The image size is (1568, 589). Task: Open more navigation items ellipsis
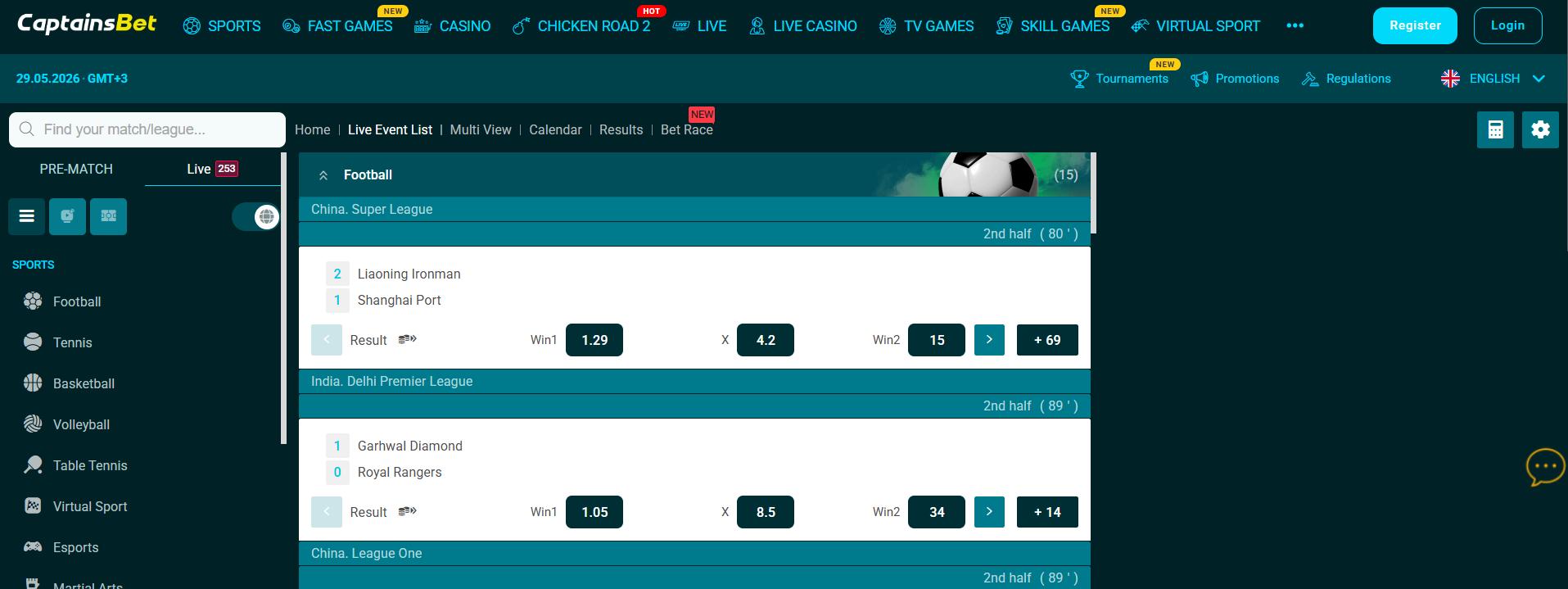point(1295,25)
